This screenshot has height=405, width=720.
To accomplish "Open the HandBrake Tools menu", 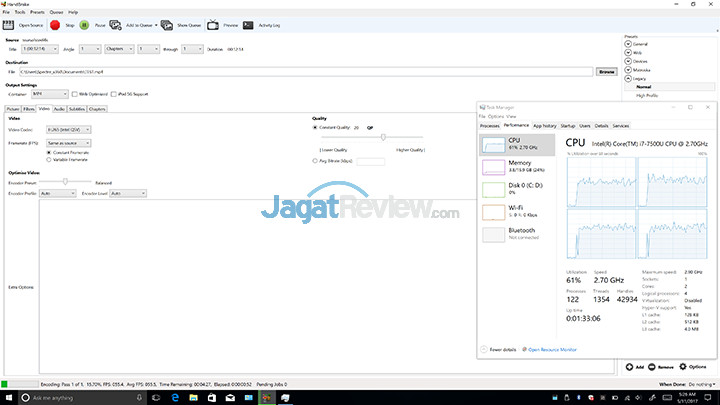I will (x=20, y=12).
